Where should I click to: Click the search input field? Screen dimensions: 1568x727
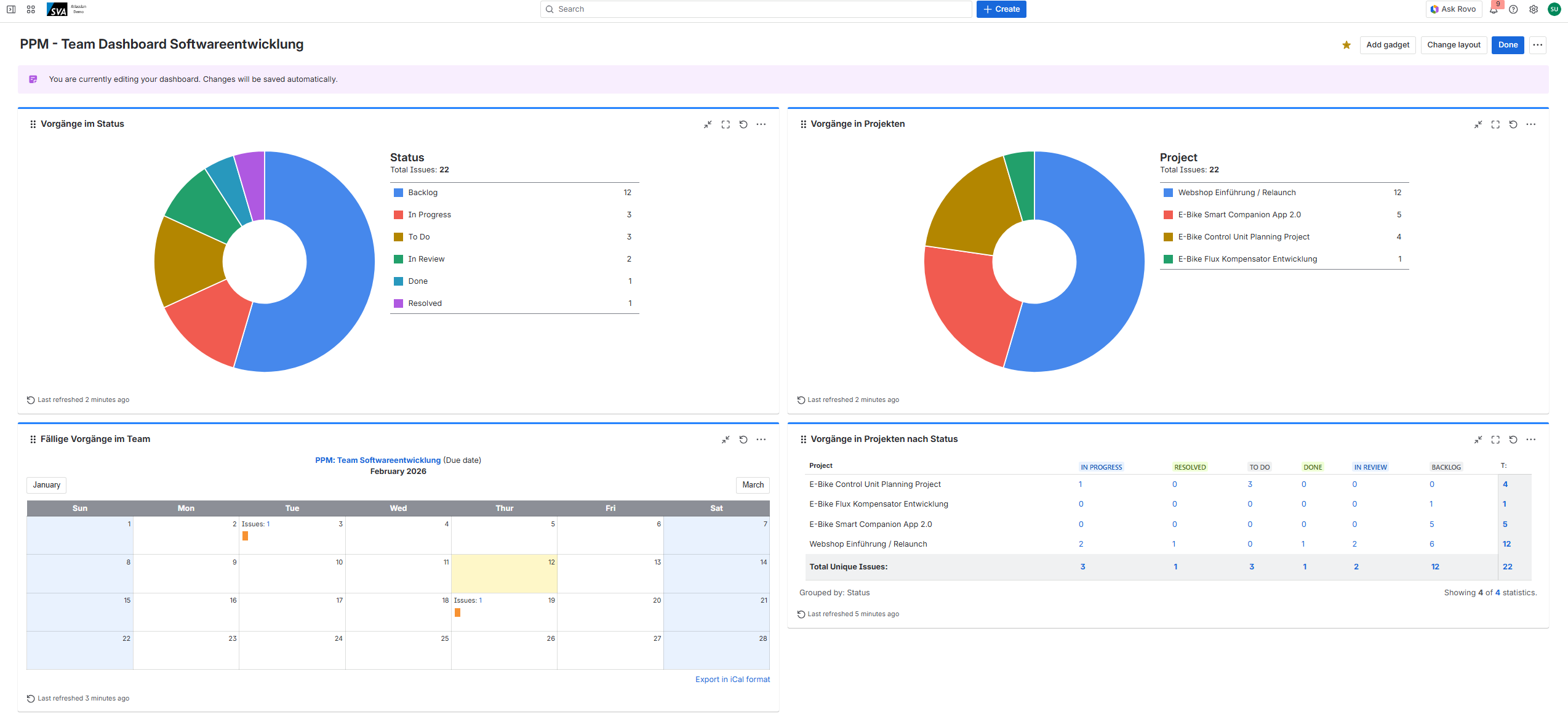(x=756, y=9)
